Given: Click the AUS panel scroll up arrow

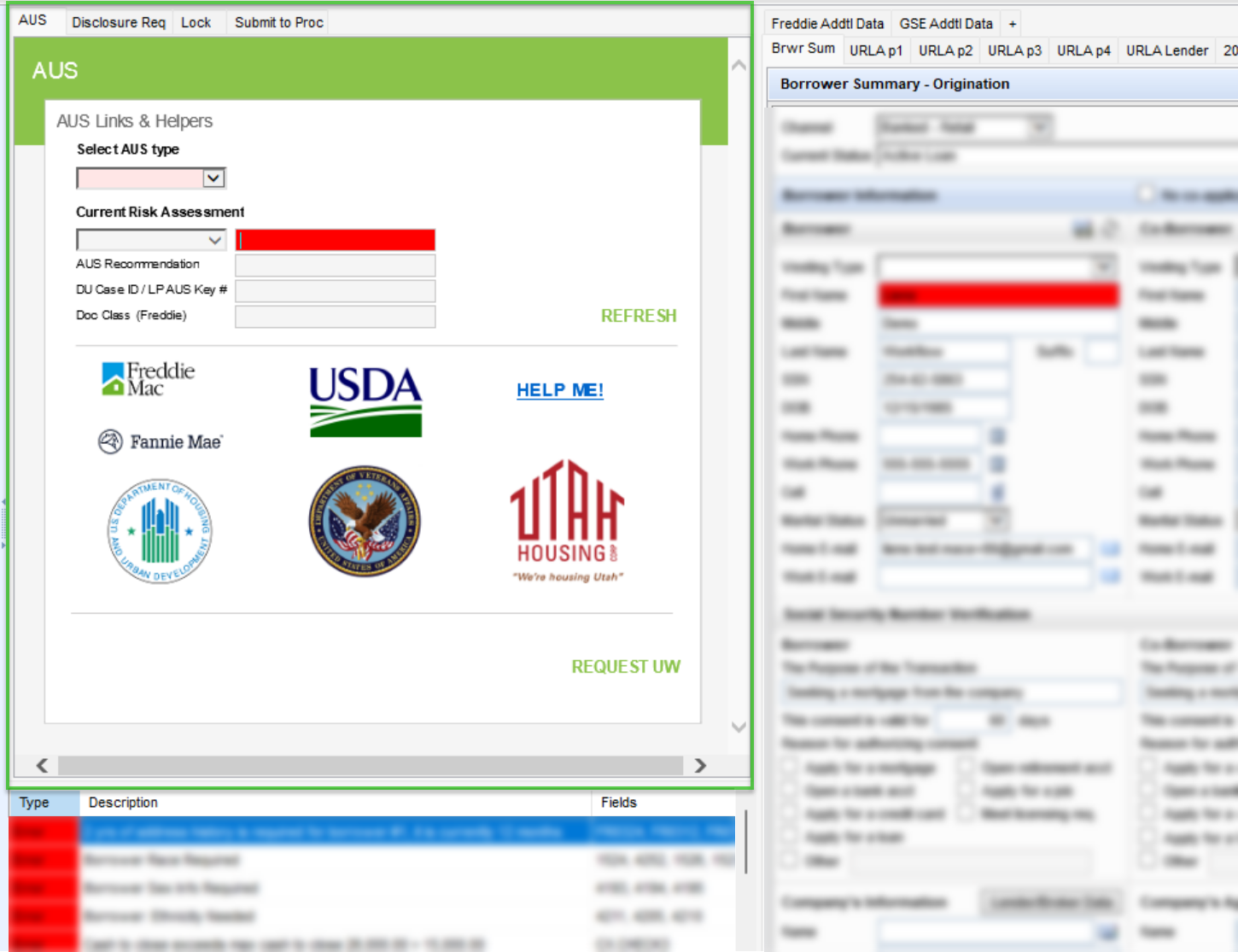Looking at the screenshot, I should [x=739, y=65].
